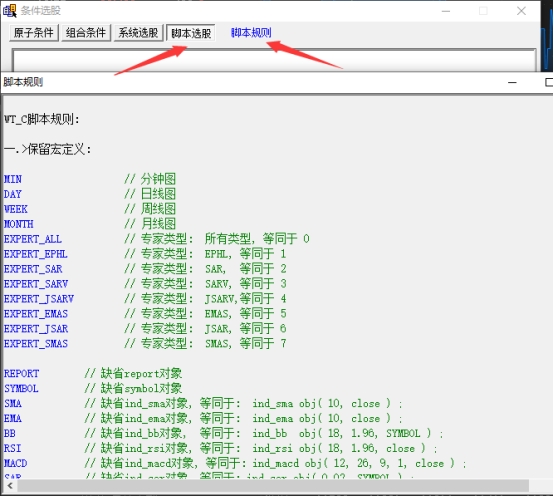Open the 组合条件 tab button

coord(86,33)
